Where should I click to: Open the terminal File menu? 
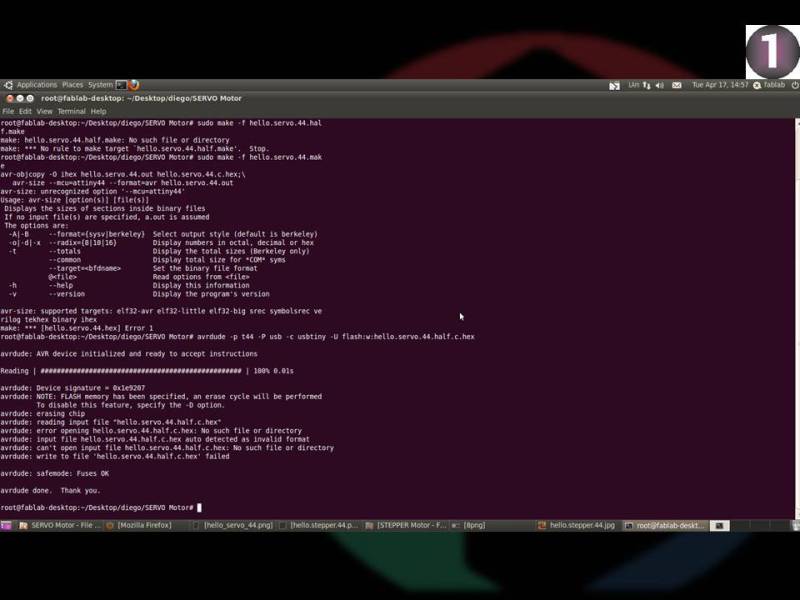pos(8,111)
